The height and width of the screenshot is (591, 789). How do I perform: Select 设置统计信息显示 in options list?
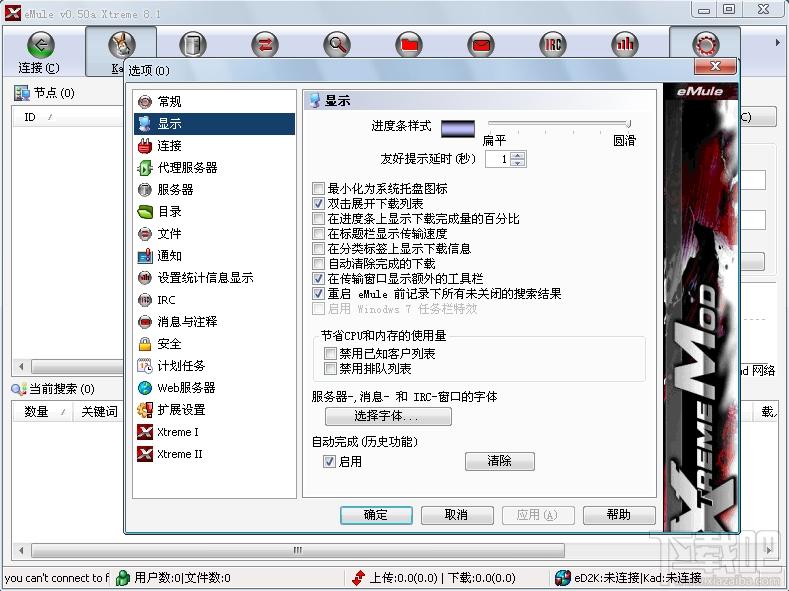[214, 278]
